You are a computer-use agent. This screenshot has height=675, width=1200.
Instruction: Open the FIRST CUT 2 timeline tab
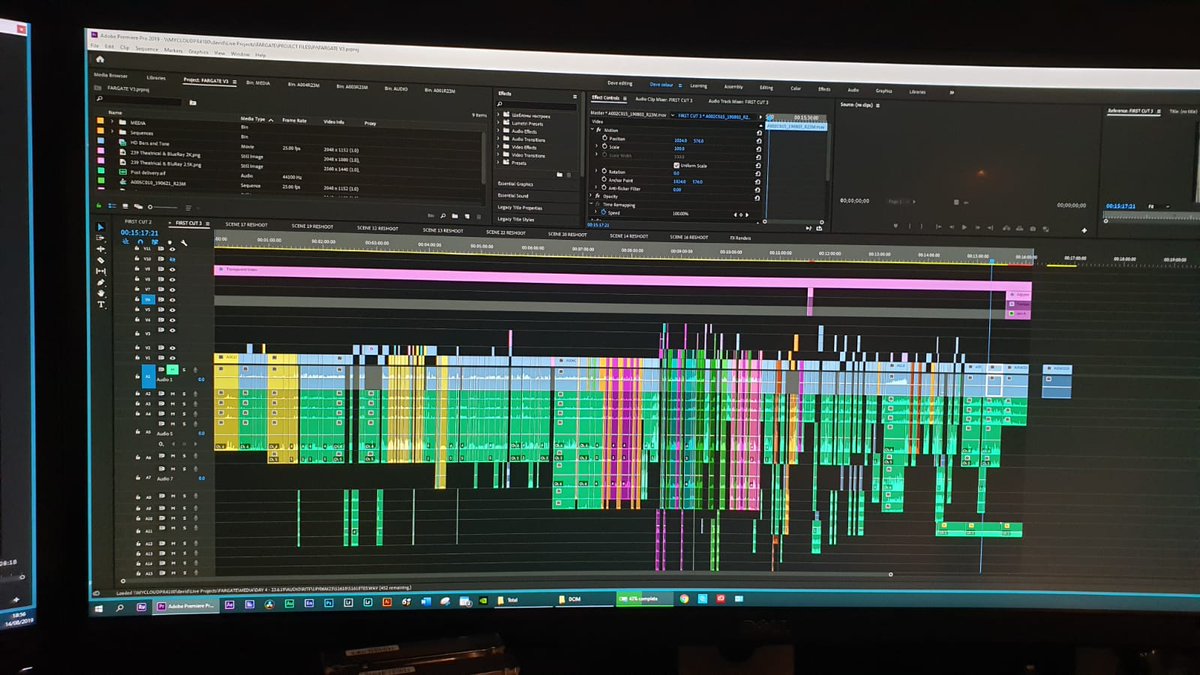click(138, 222)
